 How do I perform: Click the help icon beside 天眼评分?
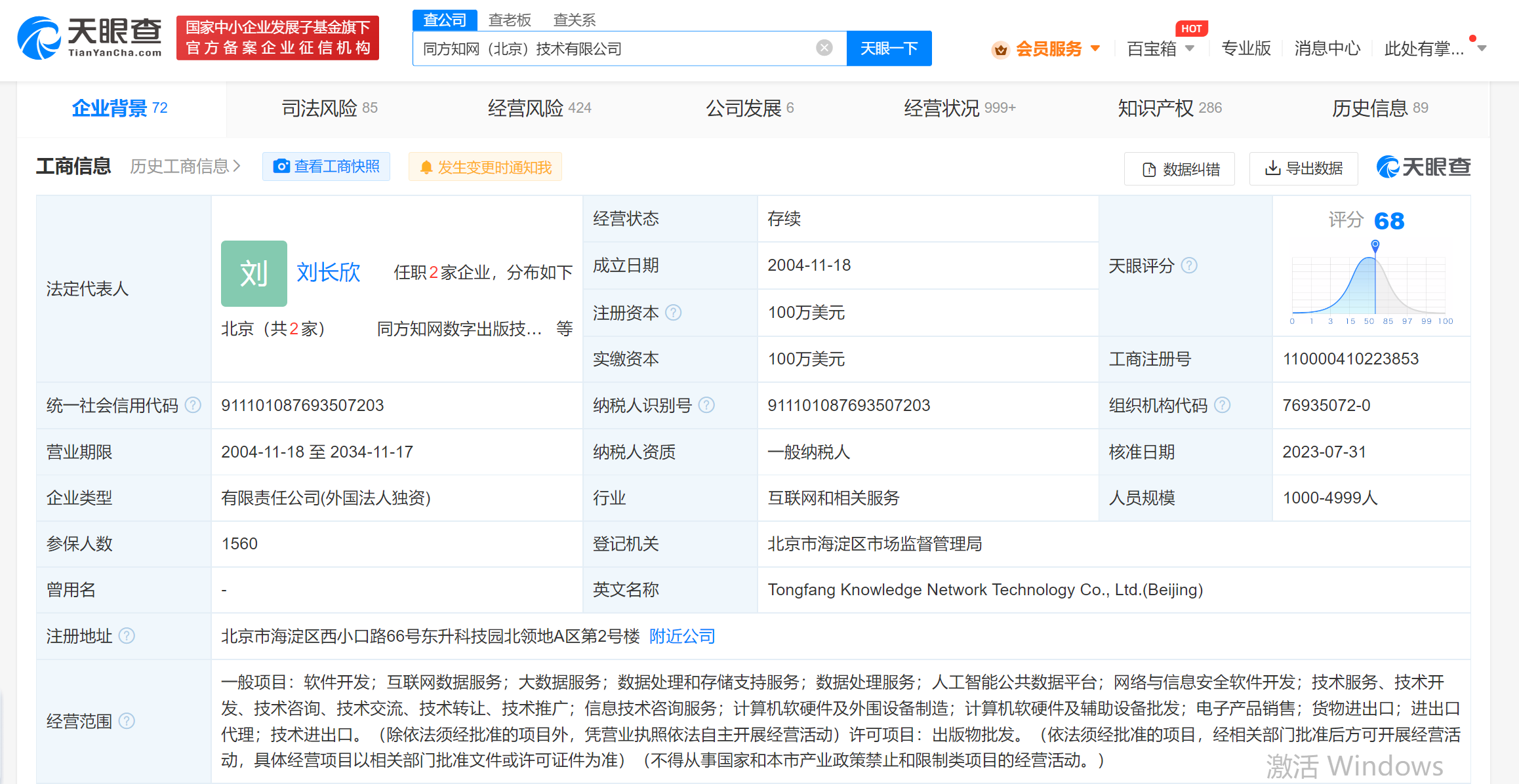click(1189, 265)
